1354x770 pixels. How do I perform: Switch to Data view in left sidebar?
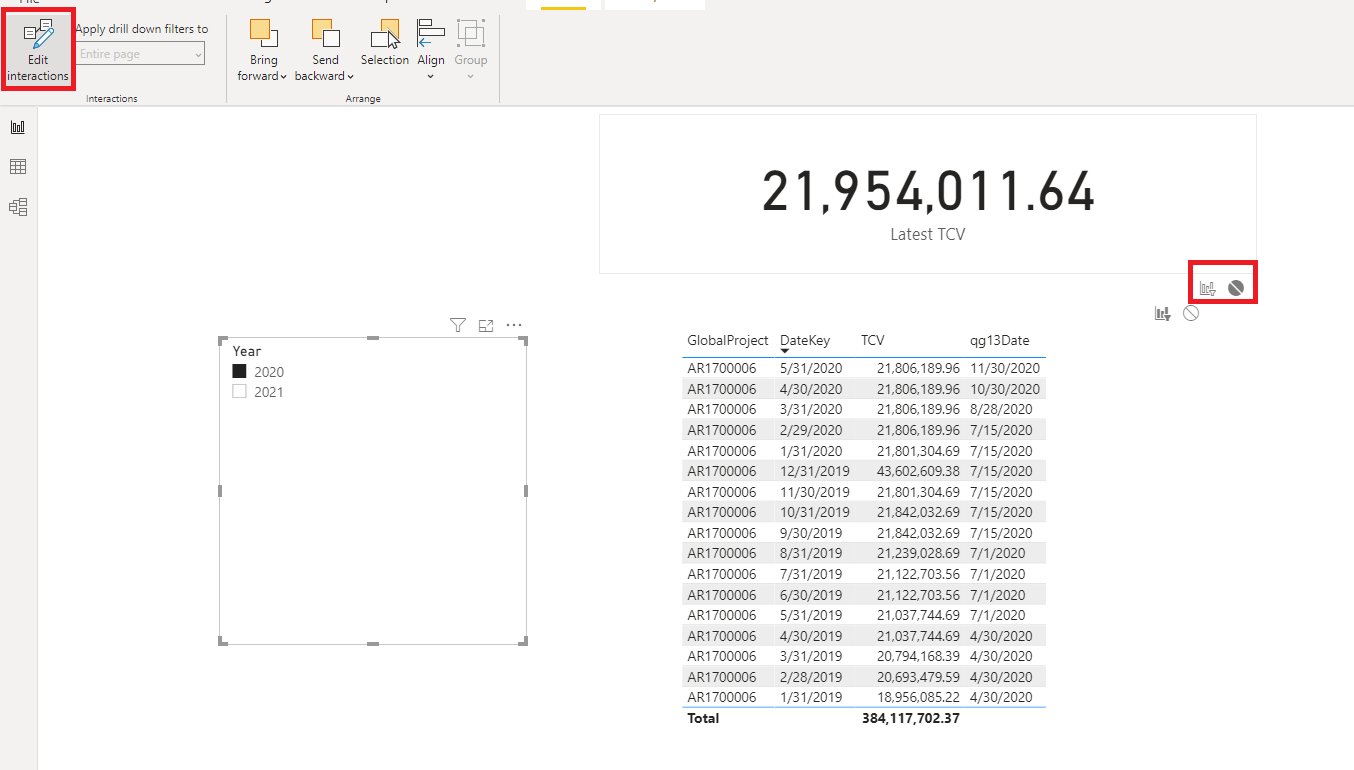(x=18, y=167)
